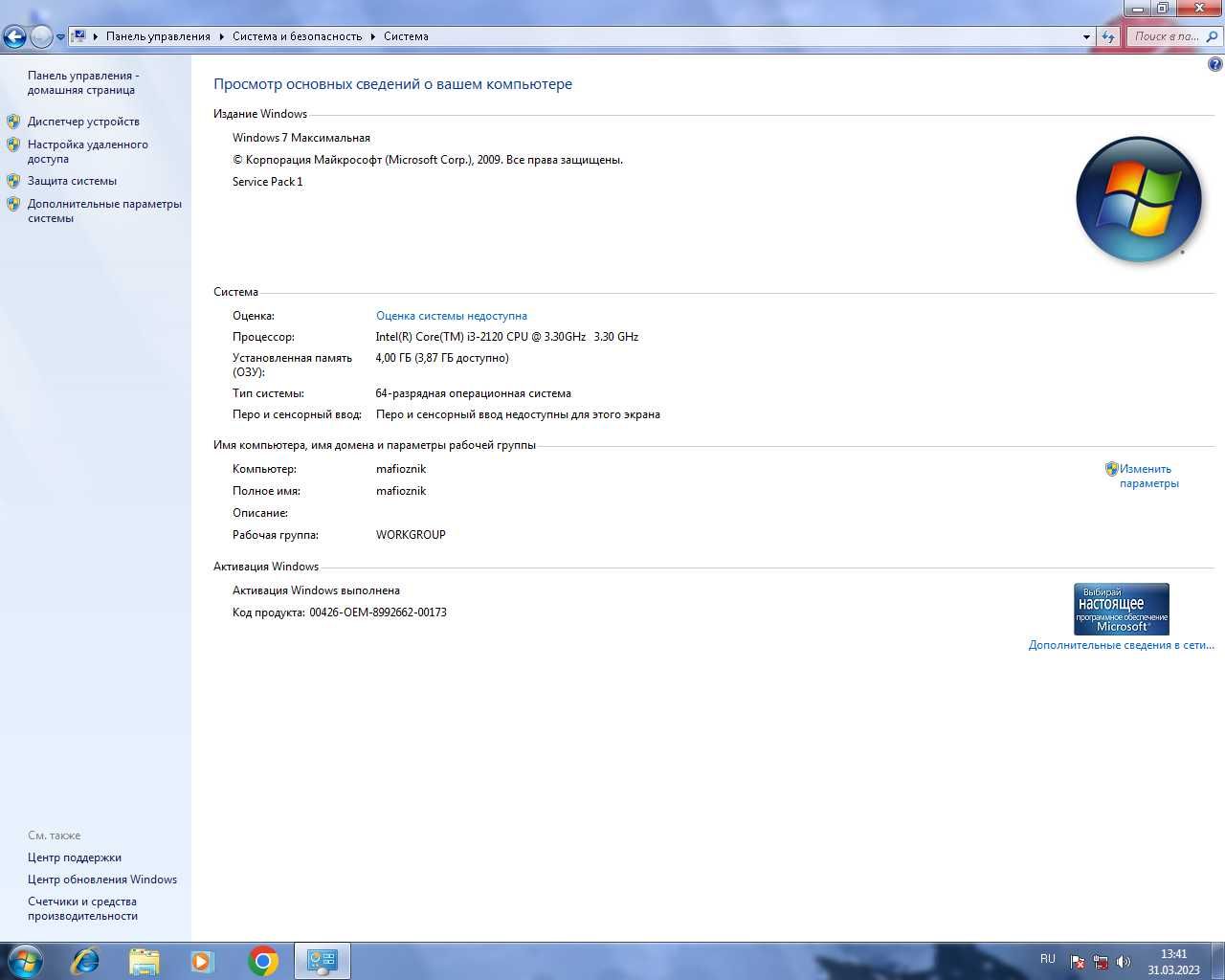The width and height of the screenshot is (1225, 980).
Task: Click the Forward navigation arrow button
Action: (x=41, y=36)
